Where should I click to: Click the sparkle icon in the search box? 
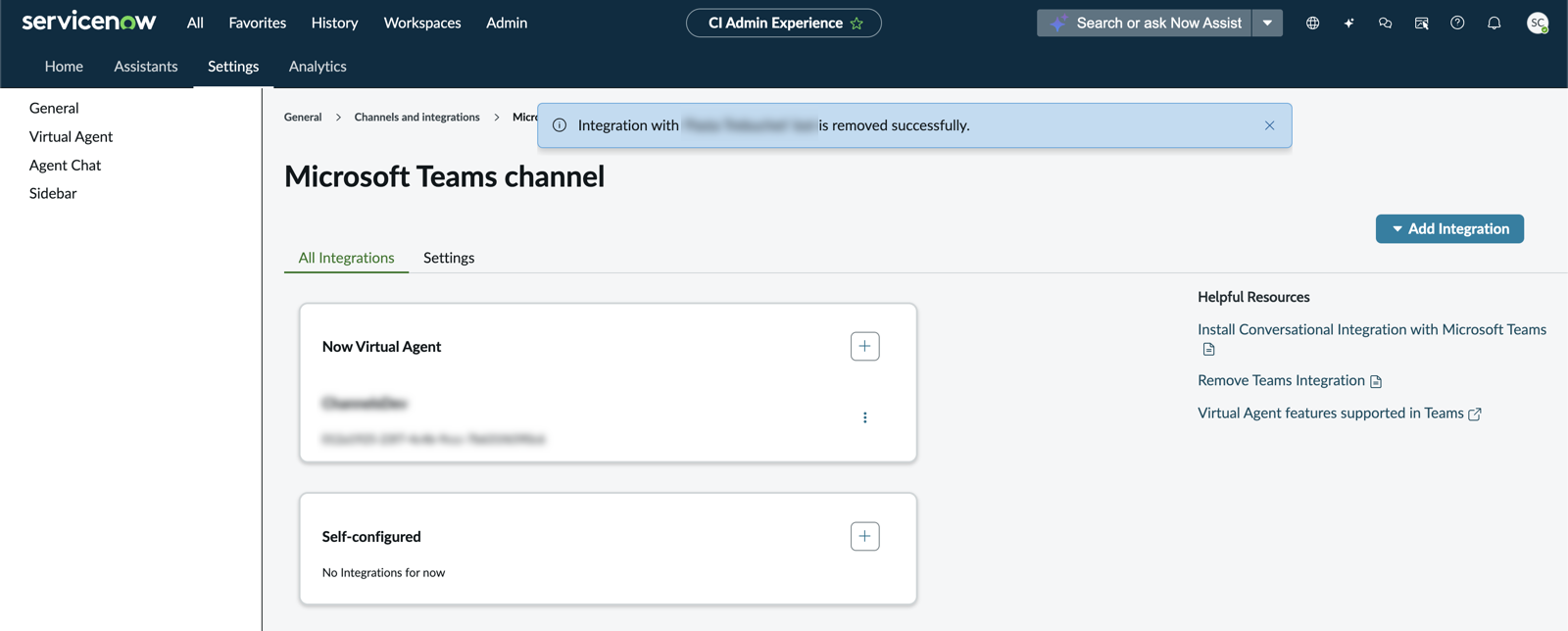pyautogui.click(x=1058, y=23)
